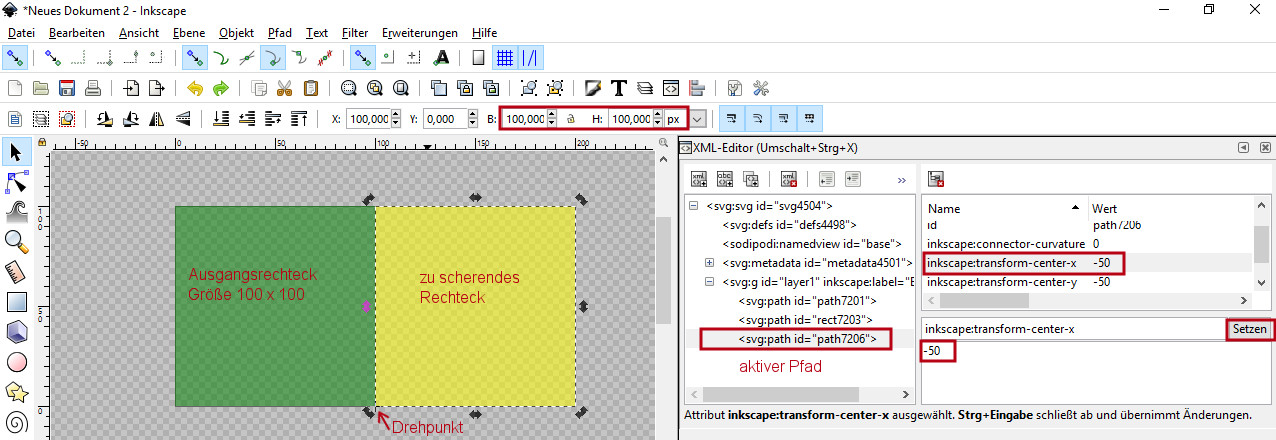Save the document with floppy disk icon
Viewport: 1276px width, 440px height.
tap(67, 88)
